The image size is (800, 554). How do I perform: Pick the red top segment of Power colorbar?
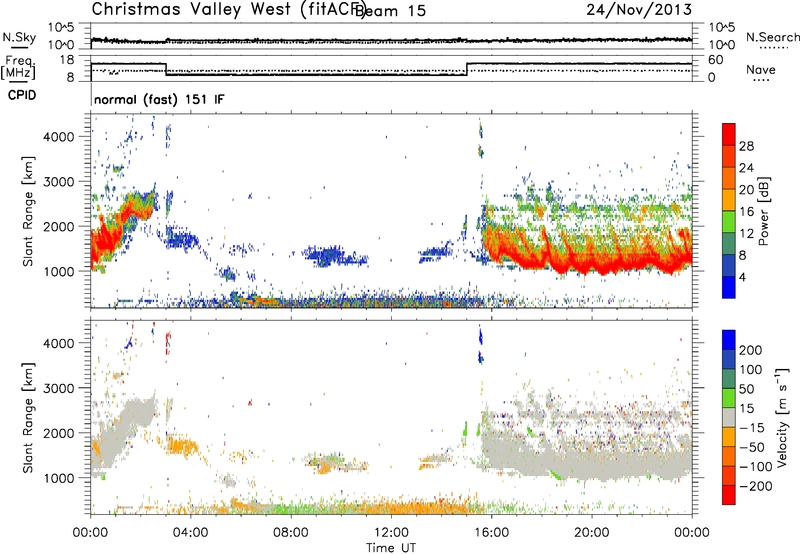729,134
